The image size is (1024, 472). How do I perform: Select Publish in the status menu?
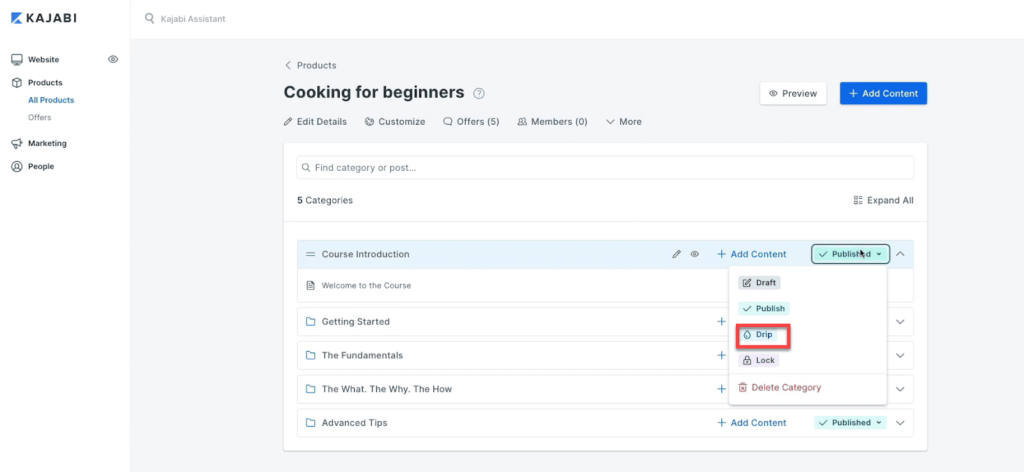tap(763, 308)
